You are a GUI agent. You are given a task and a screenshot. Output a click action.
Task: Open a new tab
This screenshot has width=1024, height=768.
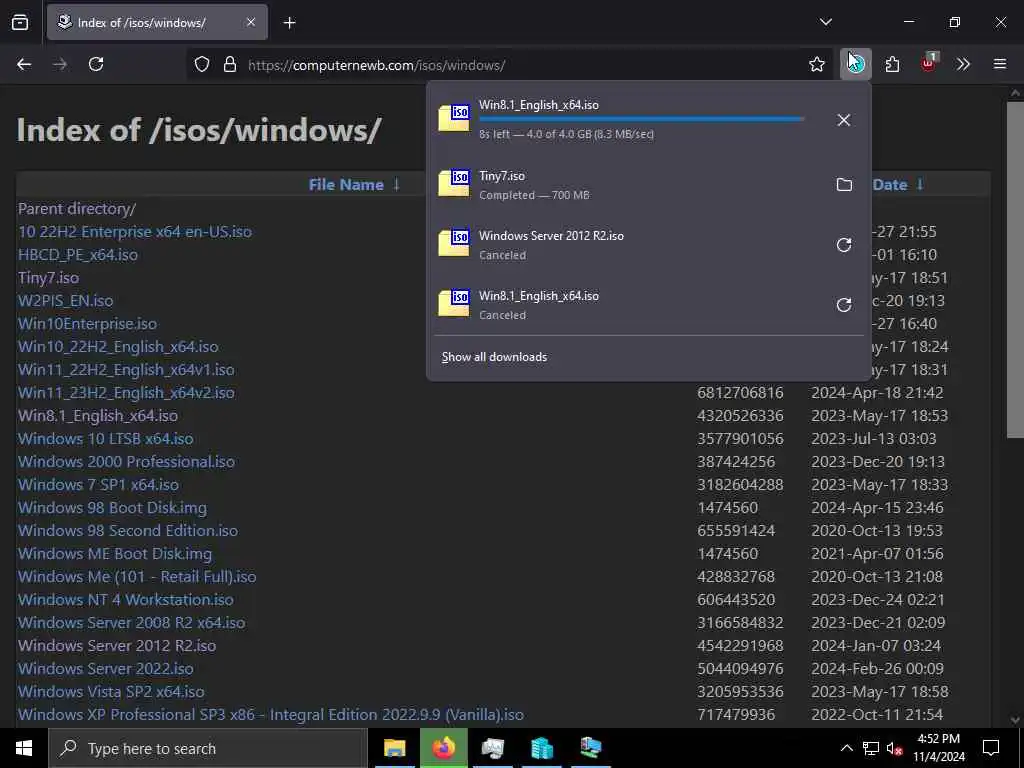point(289,23)
